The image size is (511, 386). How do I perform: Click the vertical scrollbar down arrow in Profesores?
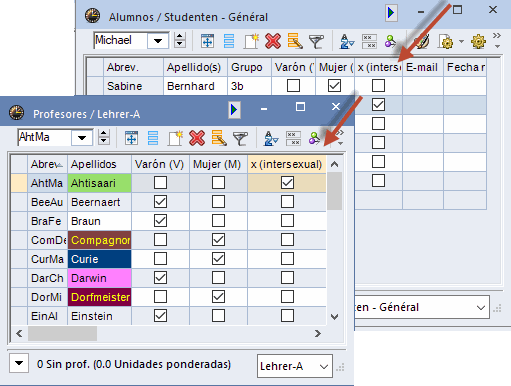334,317
